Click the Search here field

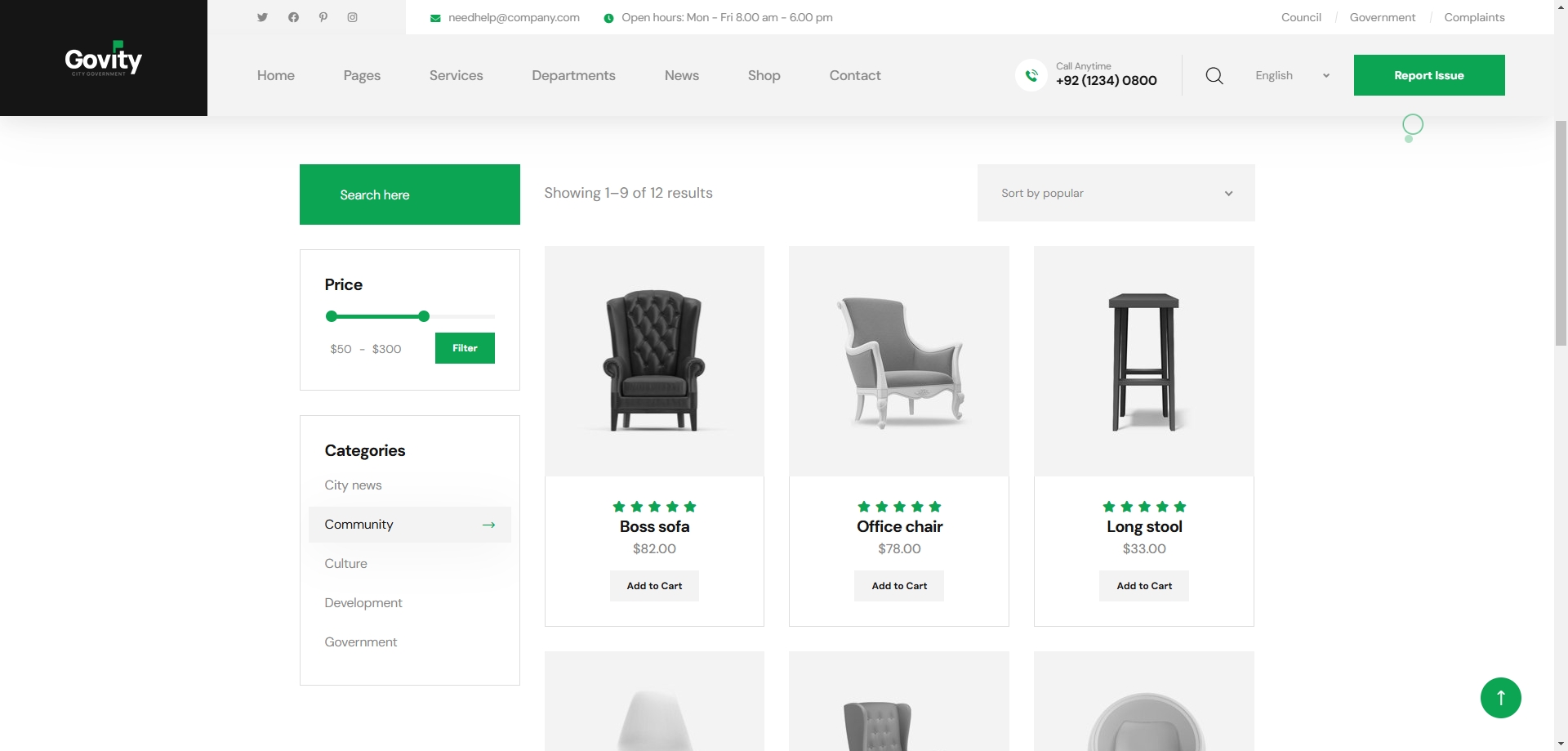pos(410,194)
